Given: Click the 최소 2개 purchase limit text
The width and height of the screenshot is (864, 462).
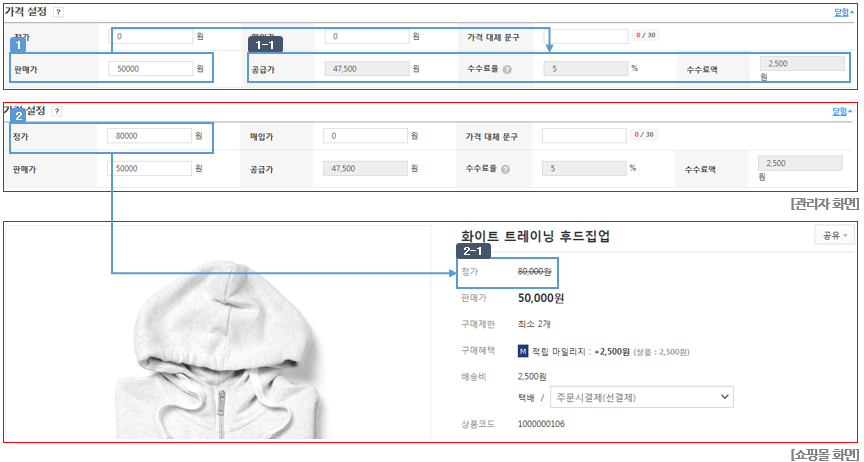Looking at the screenshot, I should (x=533, y=324).
